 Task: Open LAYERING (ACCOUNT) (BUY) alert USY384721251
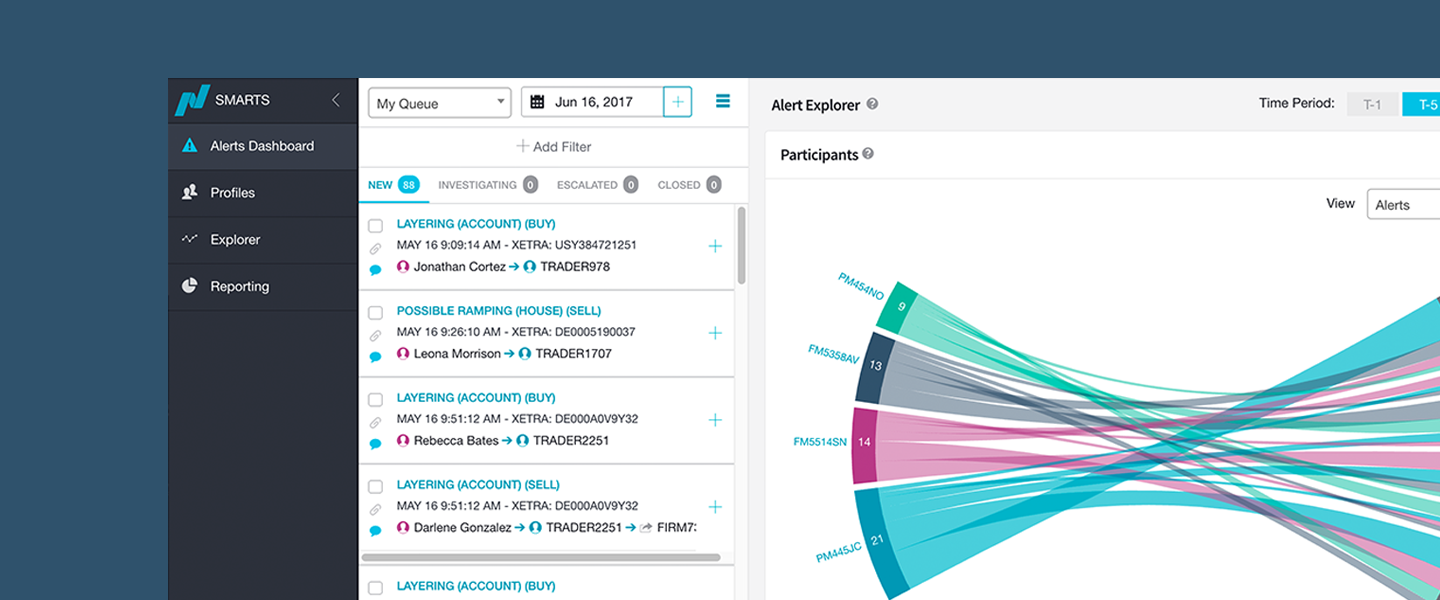(x=476, y=224)
